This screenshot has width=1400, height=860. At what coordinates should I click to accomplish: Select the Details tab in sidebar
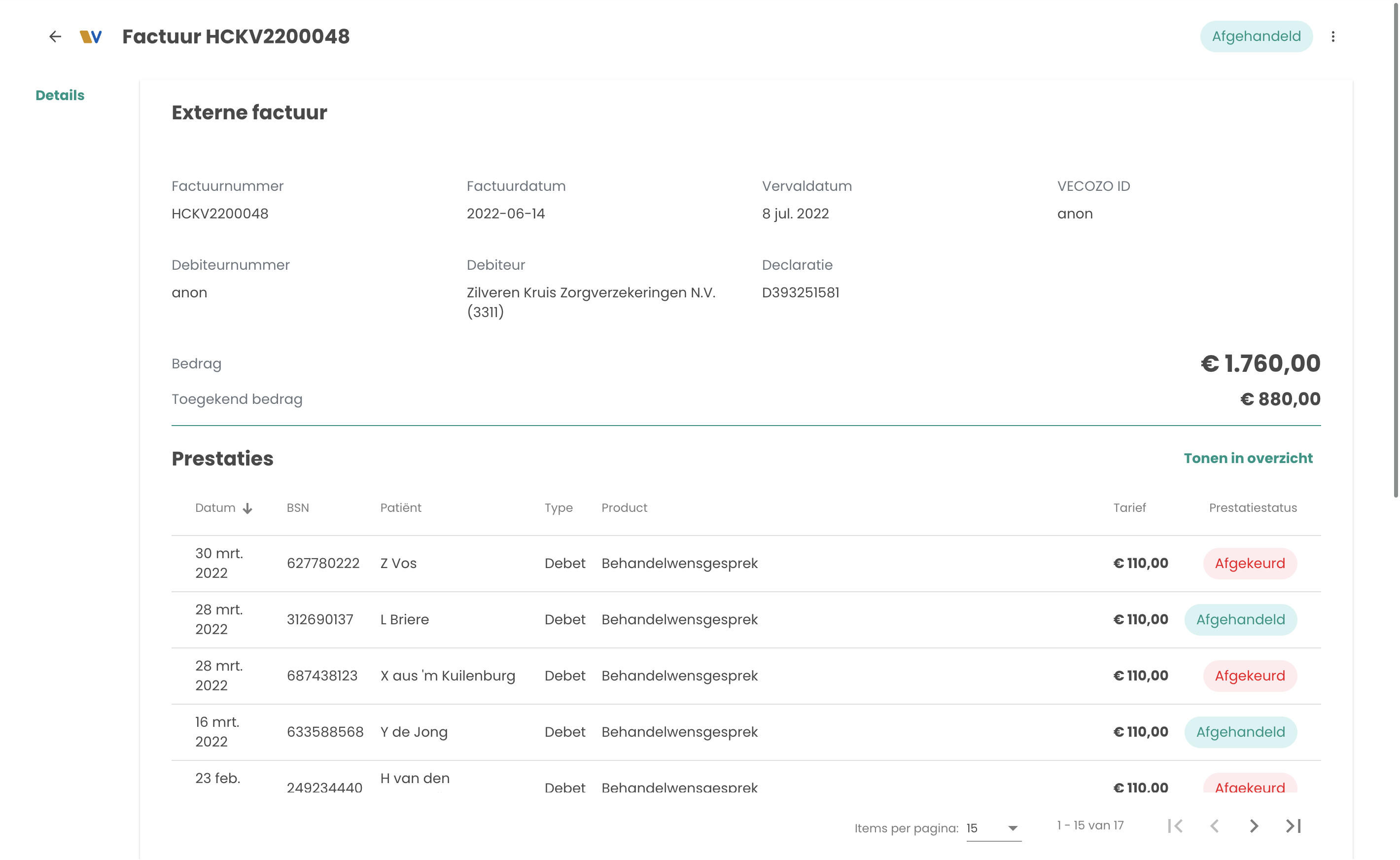[x=60, y=95]
